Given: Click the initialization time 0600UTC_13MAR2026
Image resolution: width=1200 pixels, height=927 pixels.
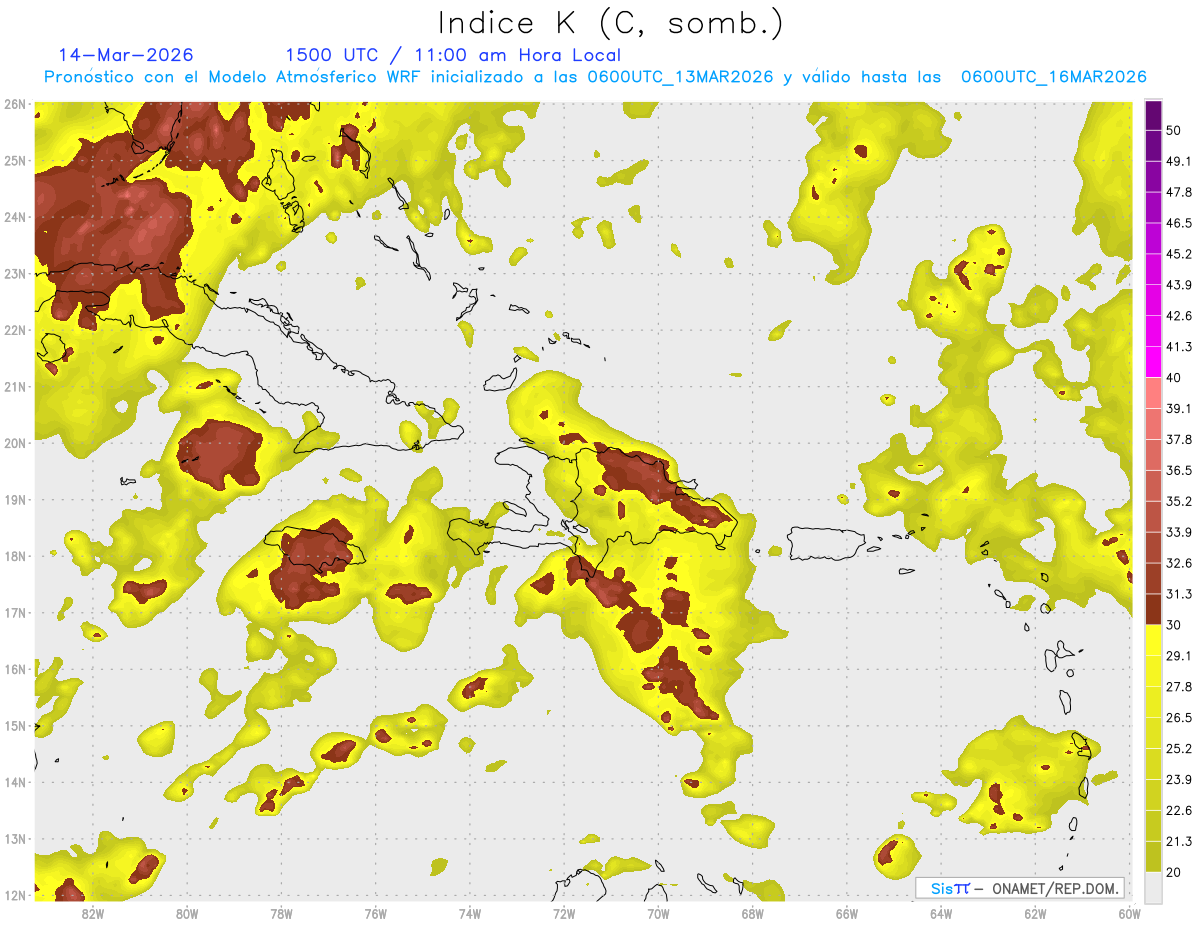Looking at the screenshot, I should pyautogui.click(x=680, y=77).
